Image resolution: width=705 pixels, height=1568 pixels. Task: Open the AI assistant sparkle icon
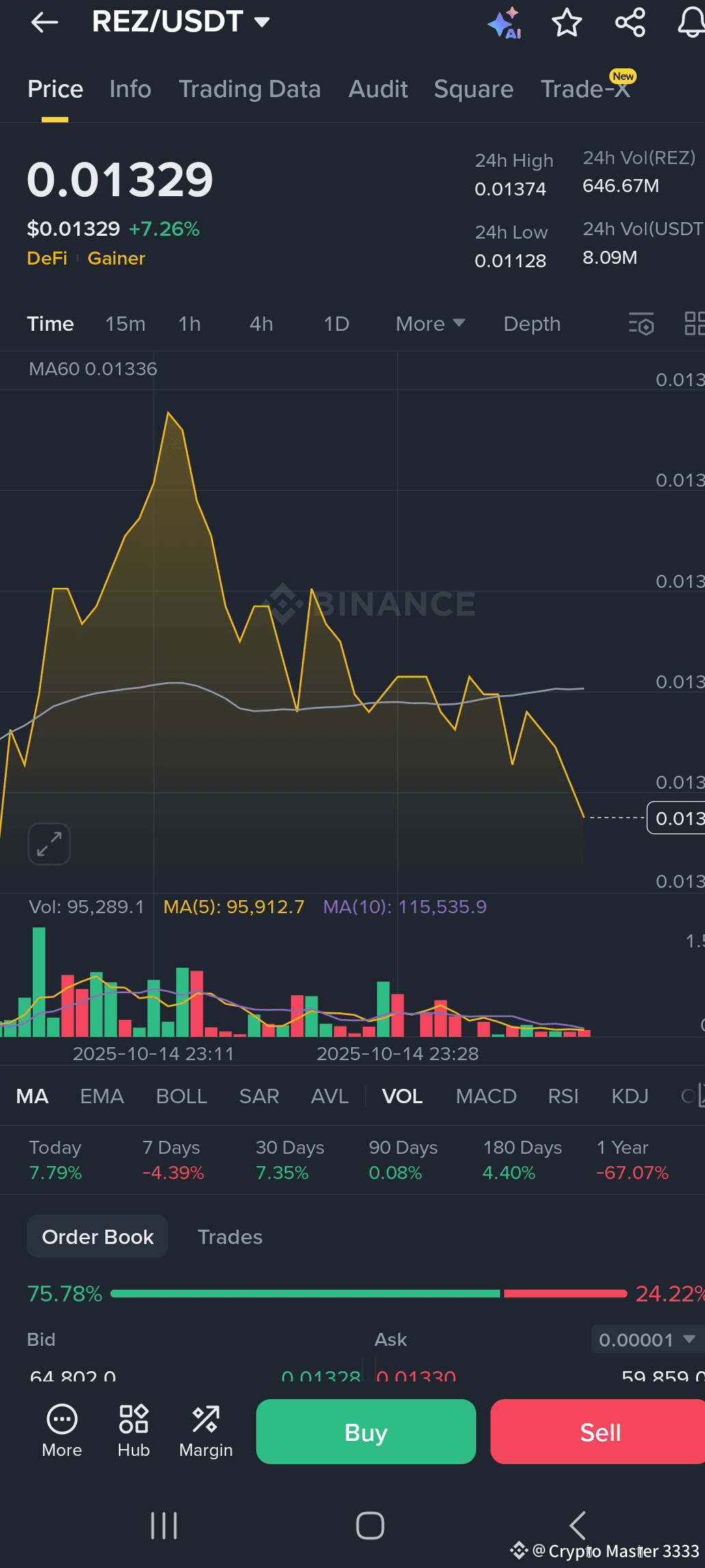[x=504, y=23]
